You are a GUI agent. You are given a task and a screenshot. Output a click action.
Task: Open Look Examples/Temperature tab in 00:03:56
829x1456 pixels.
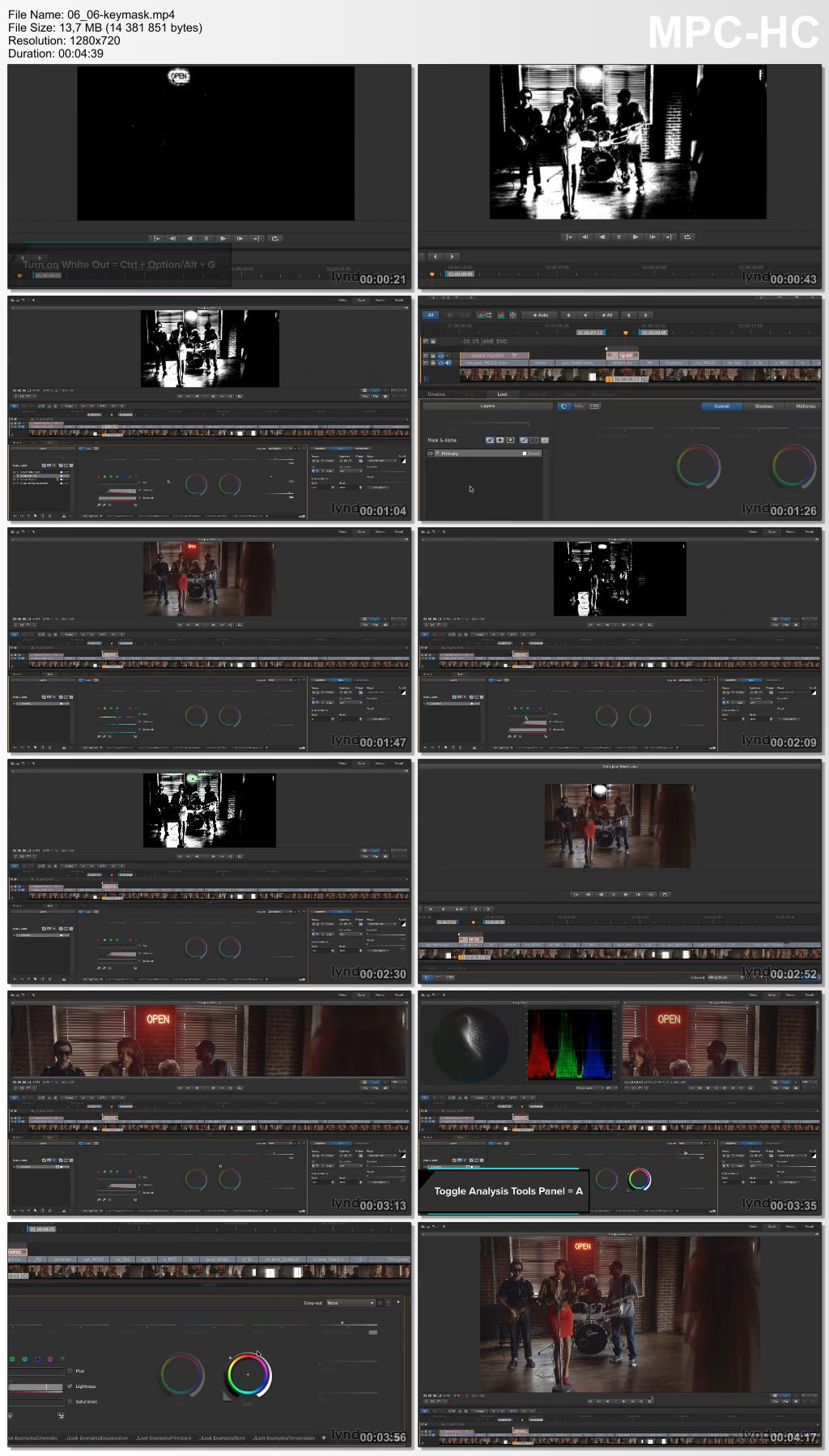pos(284,1437)
